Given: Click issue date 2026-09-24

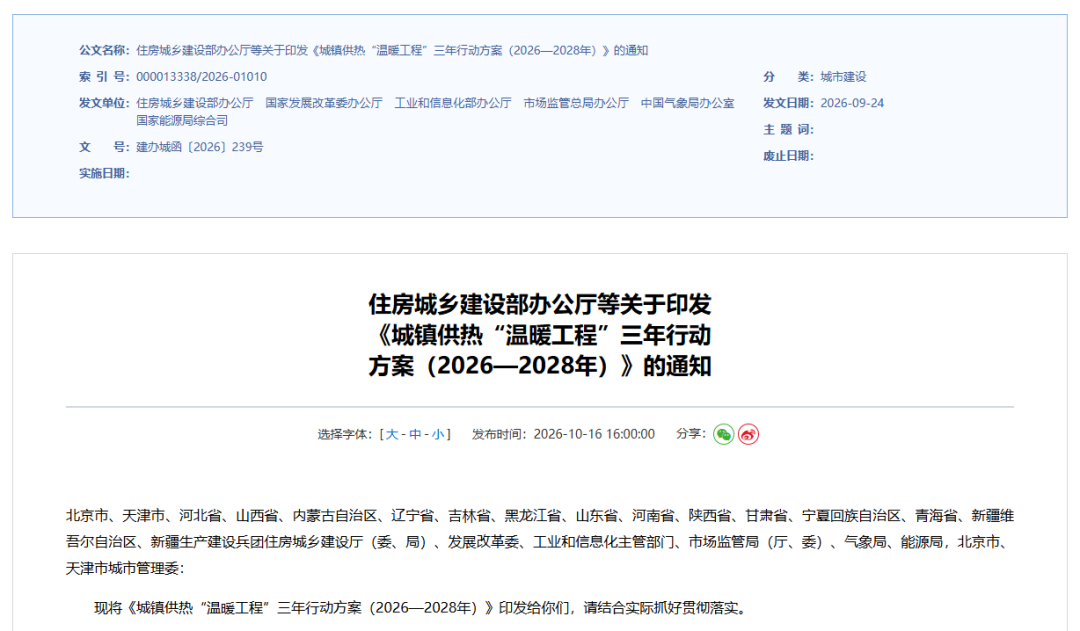Looking at the screenshot, I should click(x=852, y=103).
